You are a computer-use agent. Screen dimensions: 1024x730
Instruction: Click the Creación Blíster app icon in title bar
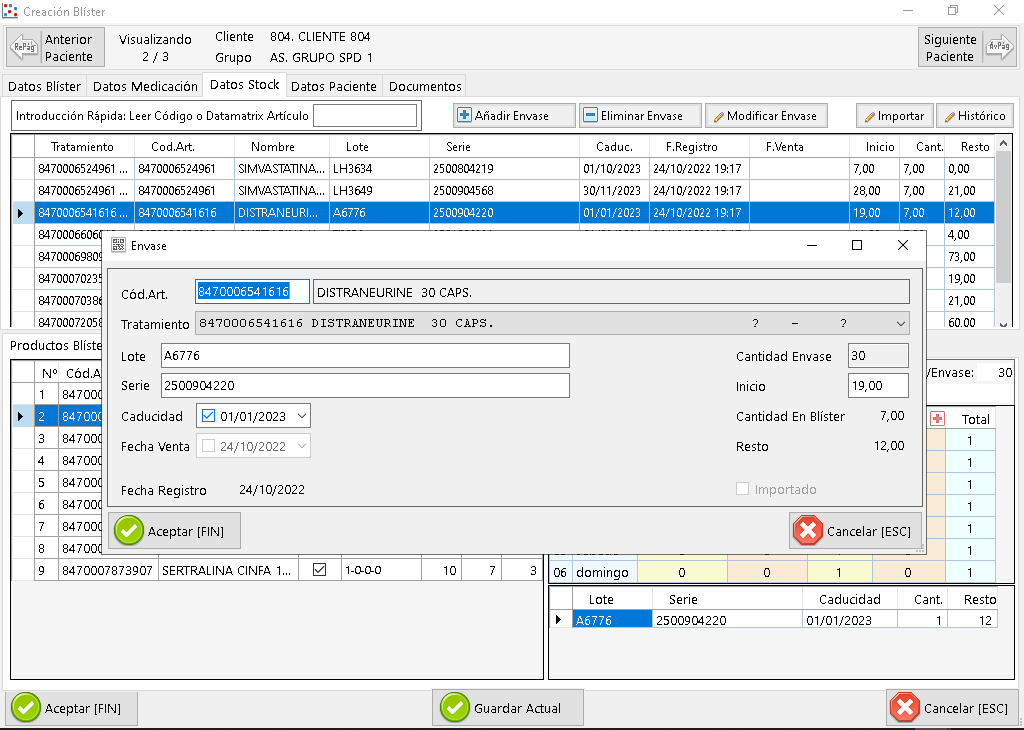[x=10, y=11]
